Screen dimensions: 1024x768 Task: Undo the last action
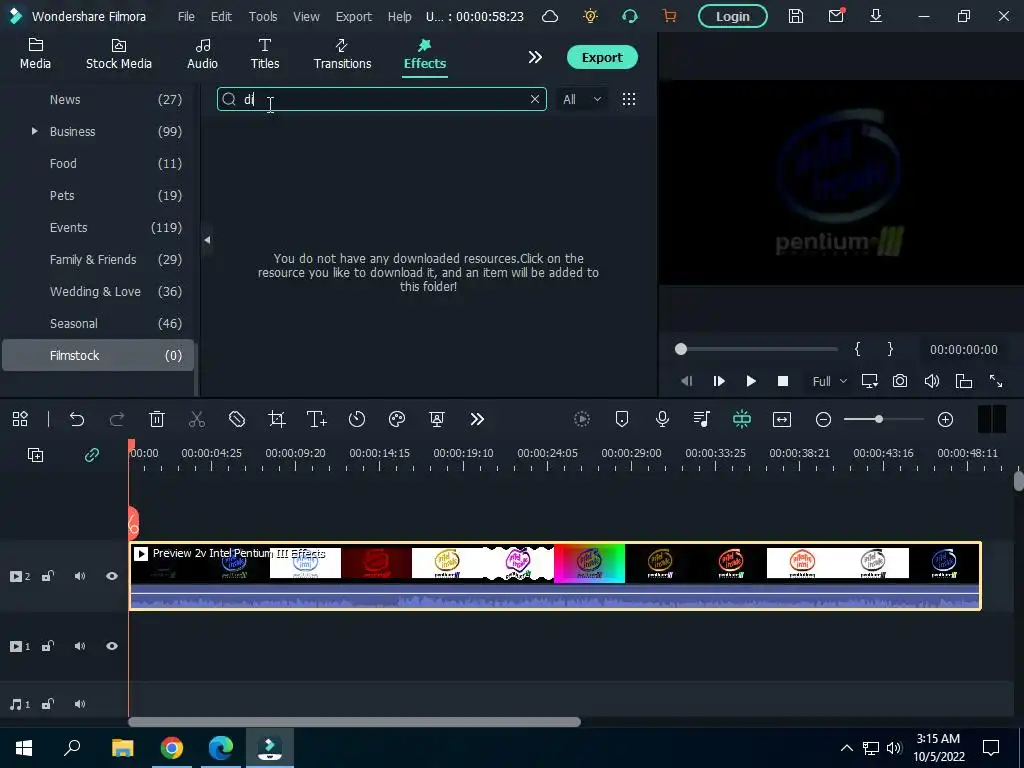(x=77, y=419)
